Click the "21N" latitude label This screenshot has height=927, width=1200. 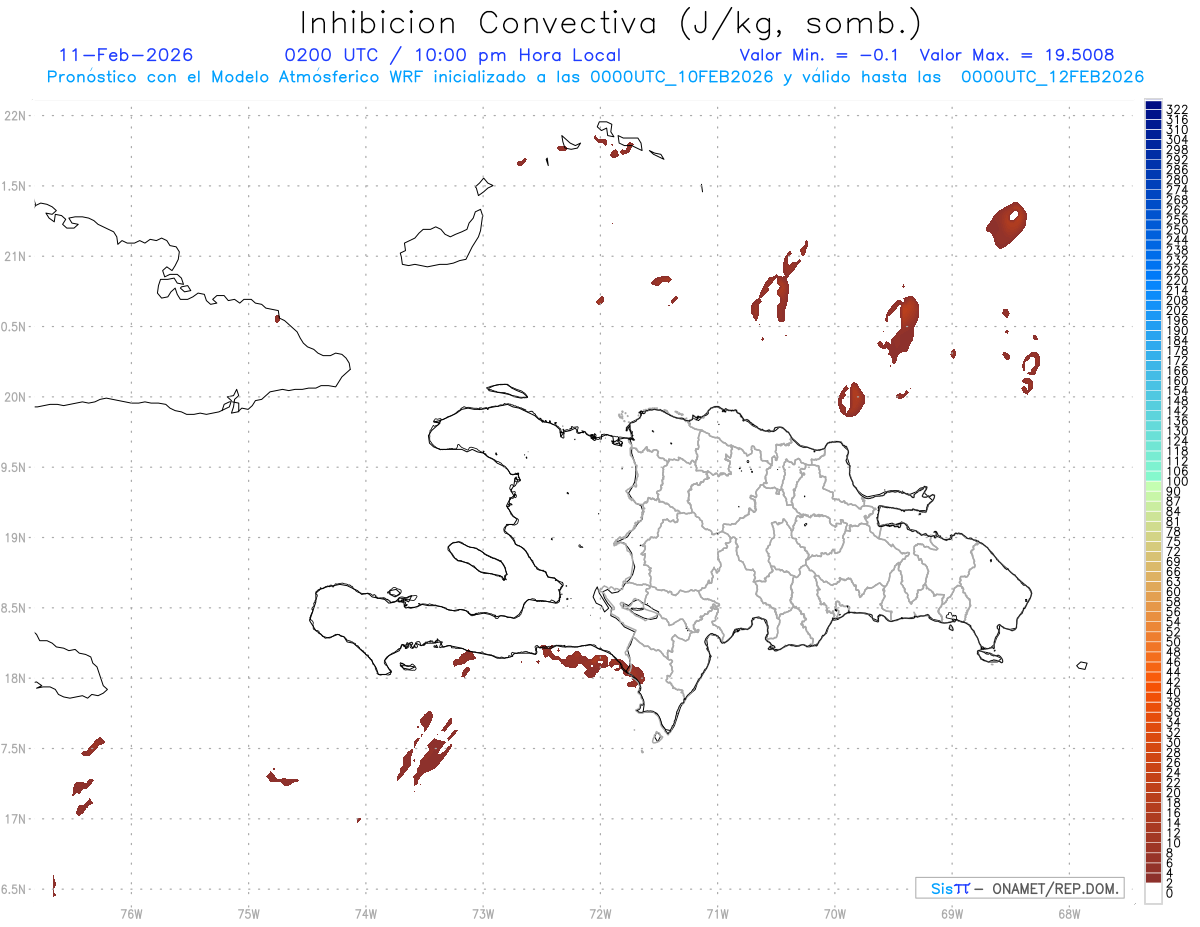[15, 256]
